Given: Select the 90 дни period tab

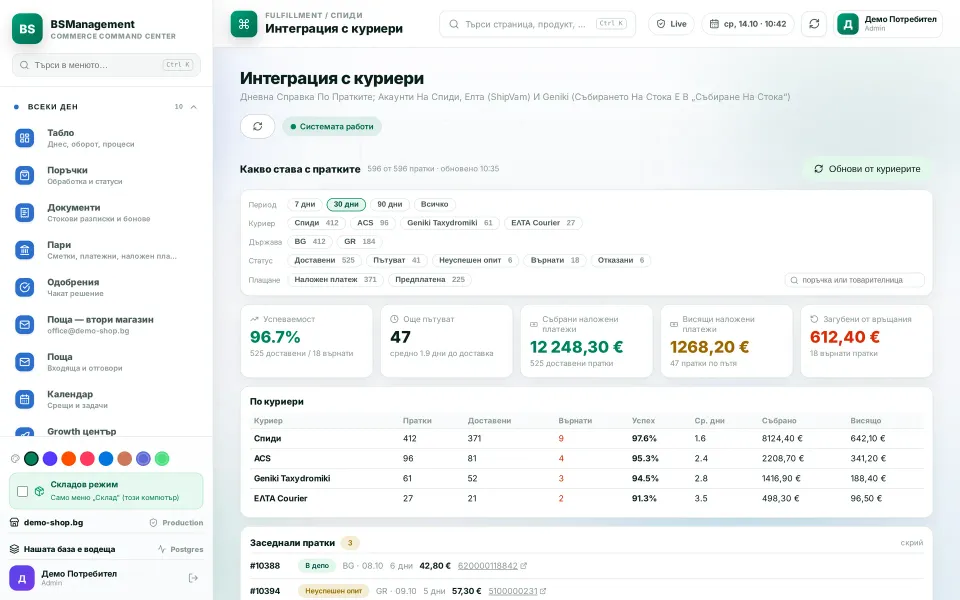Looking at the screenshot, I should [x=389, y=204].
